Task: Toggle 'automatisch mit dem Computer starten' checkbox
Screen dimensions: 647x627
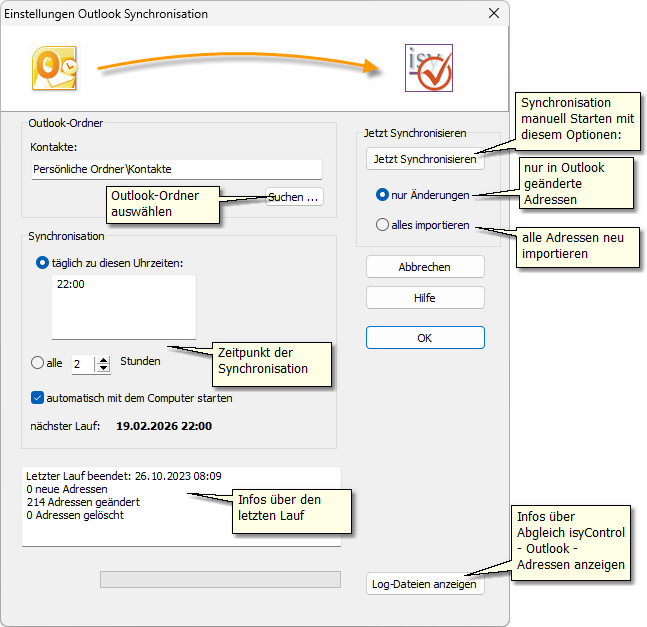Action: 38,397
